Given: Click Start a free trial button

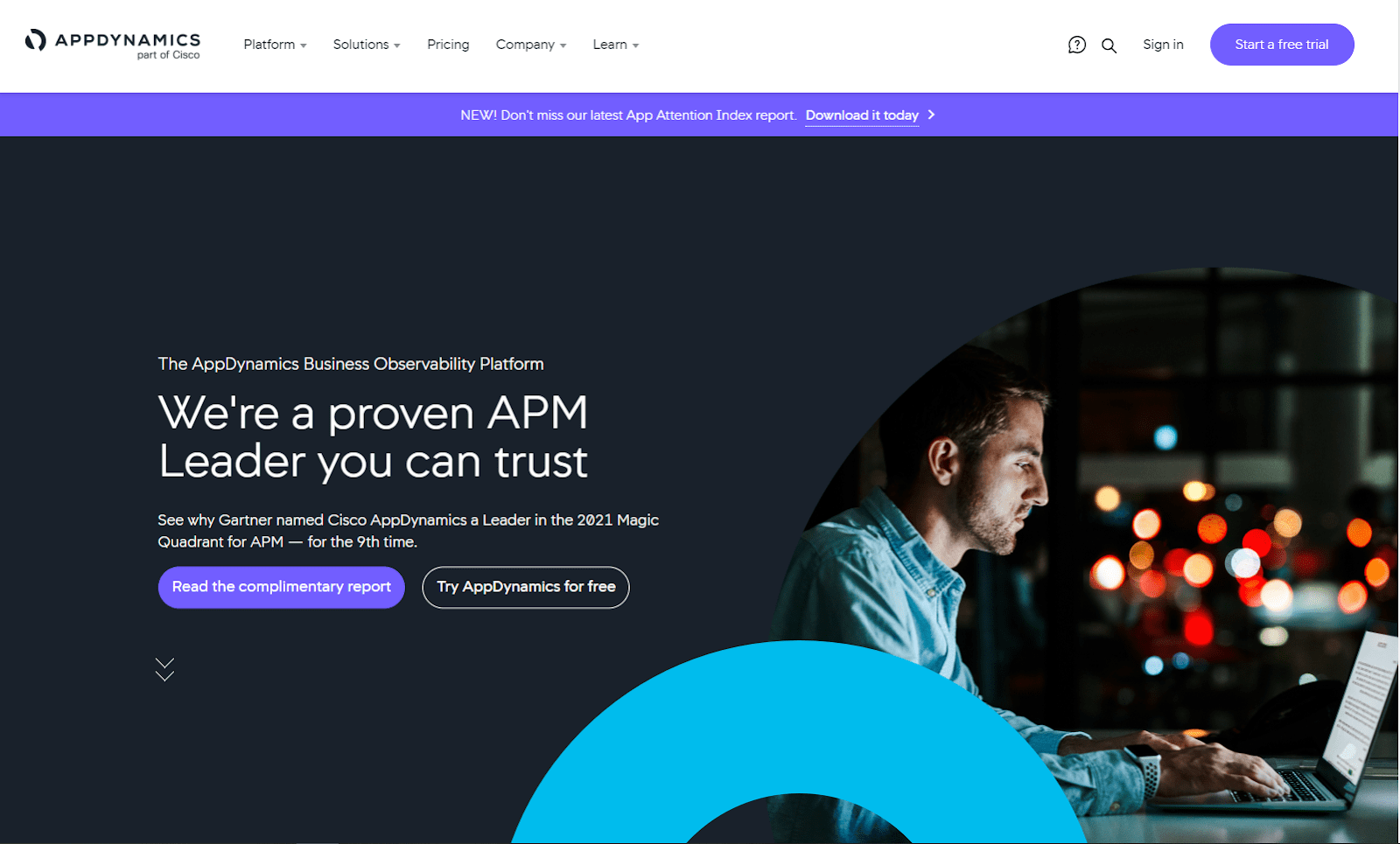Looking at the screenshot, I should point(1282,45).
